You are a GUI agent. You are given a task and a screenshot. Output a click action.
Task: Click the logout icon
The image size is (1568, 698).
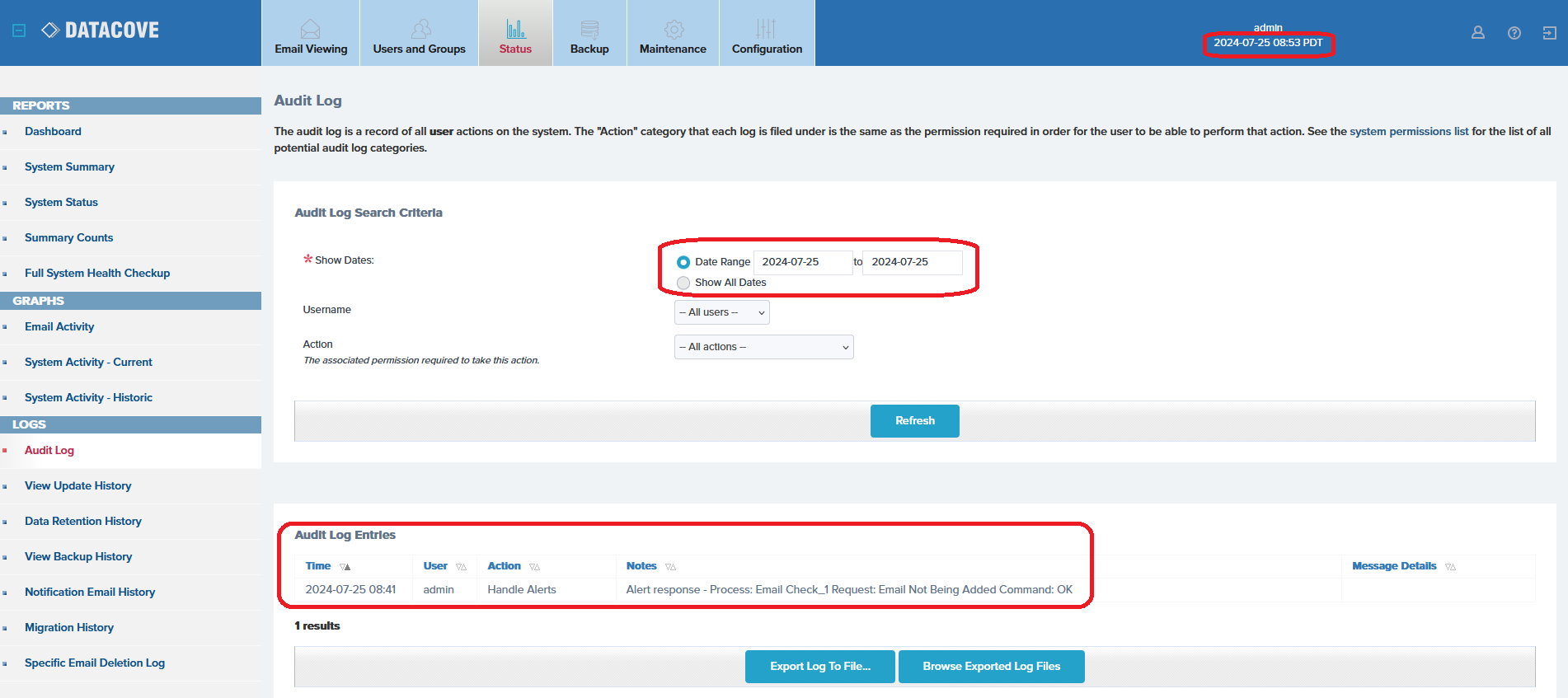[x=1549, y=33]
